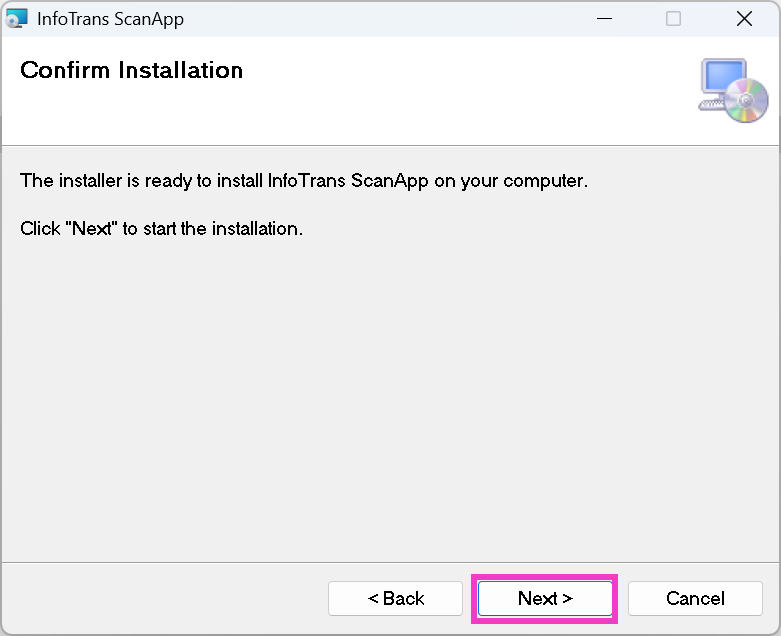Click the disabled maximize button

[673, 19]
